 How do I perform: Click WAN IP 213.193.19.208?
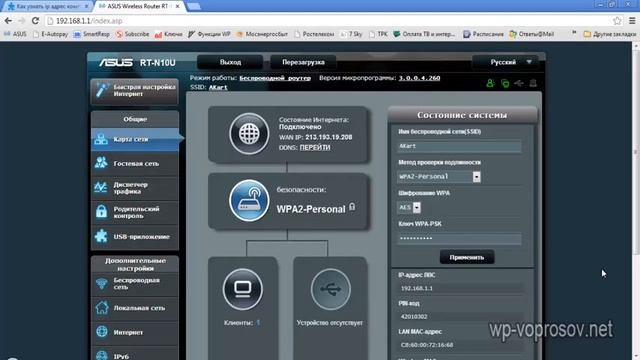329,138
